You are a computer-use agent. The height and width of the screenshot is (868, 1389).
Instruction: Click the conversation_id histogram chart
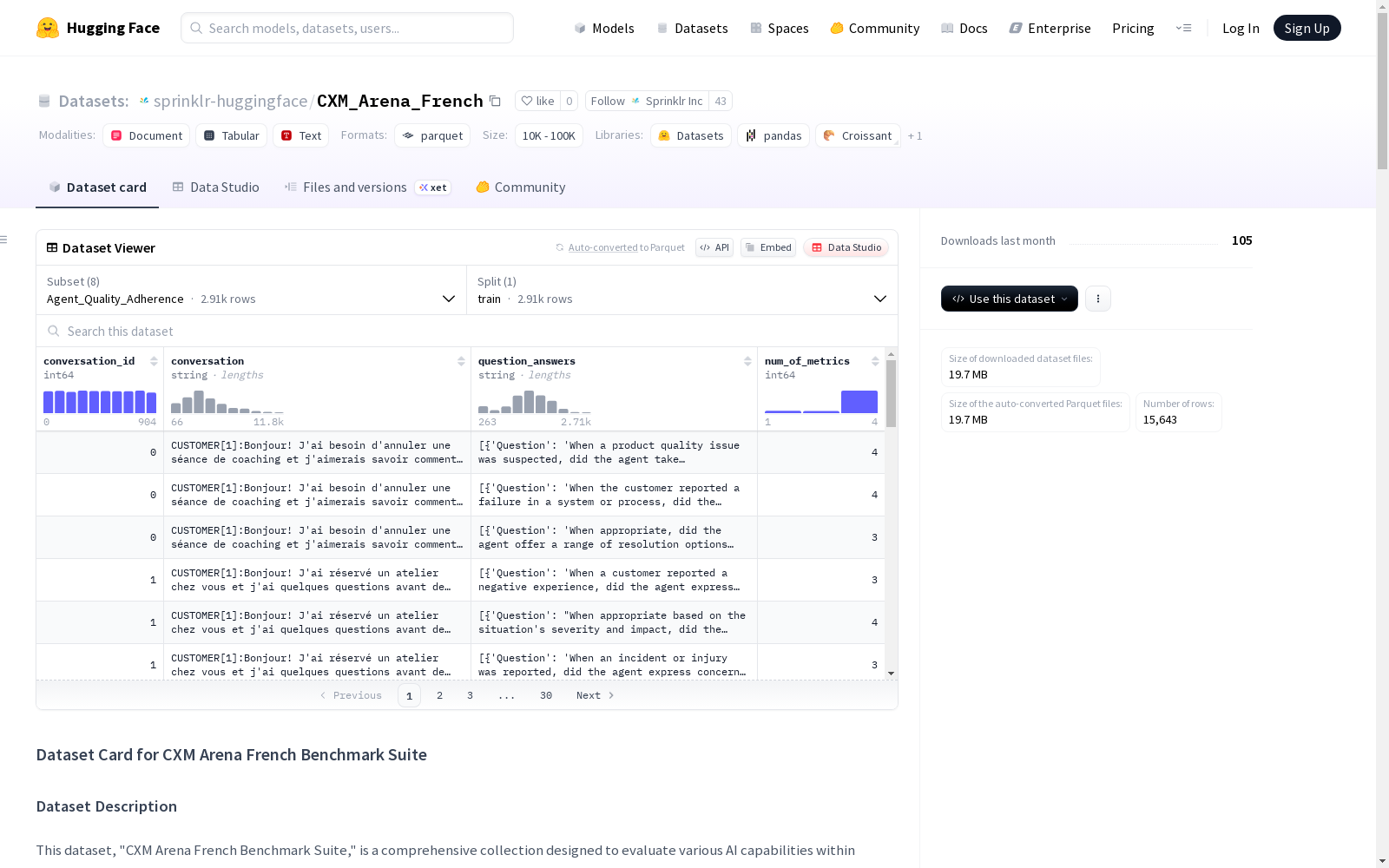click(100, 402)
